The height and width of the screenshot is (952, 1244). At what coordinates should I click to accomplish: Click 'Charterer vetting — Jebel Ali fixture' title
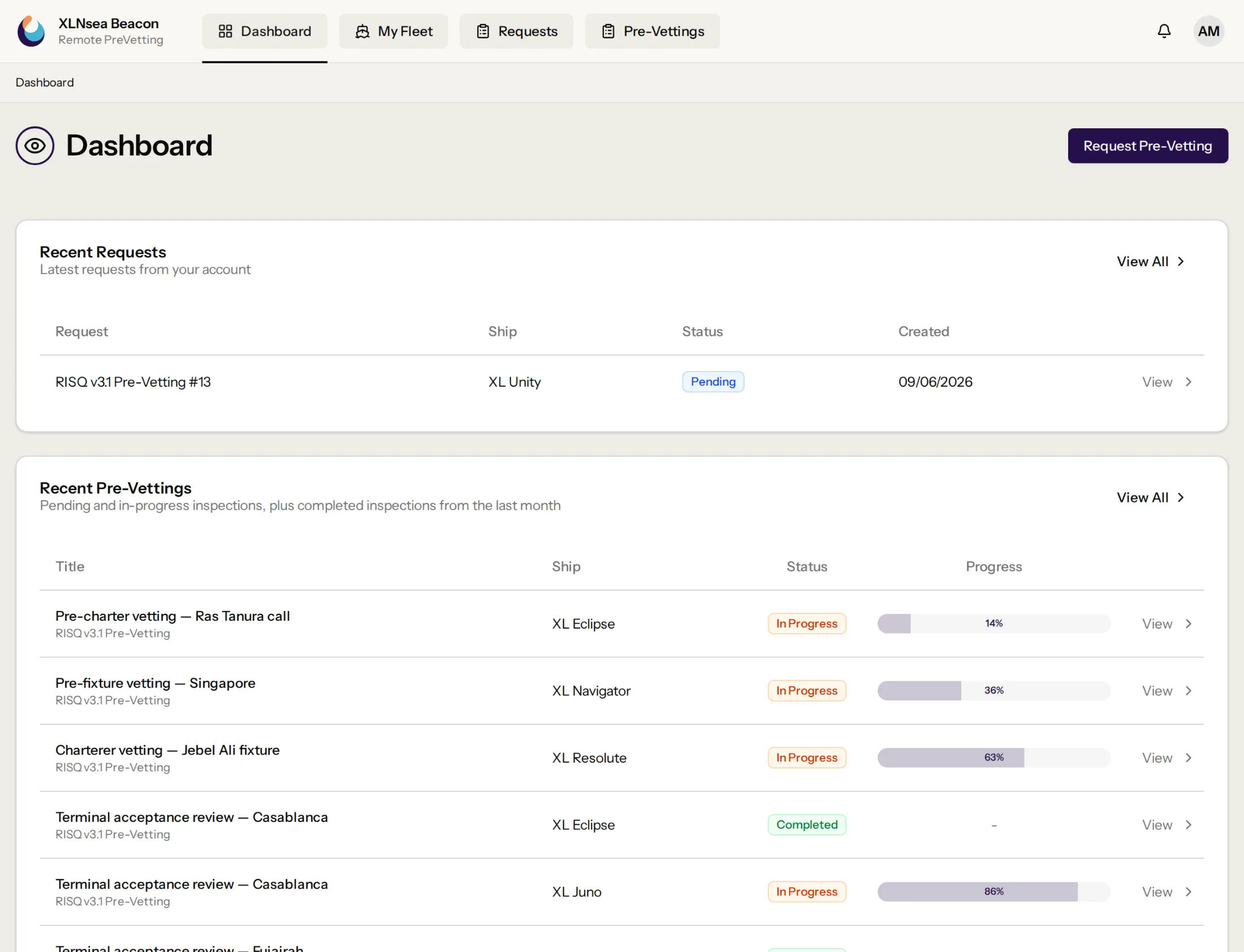[168, 750]
